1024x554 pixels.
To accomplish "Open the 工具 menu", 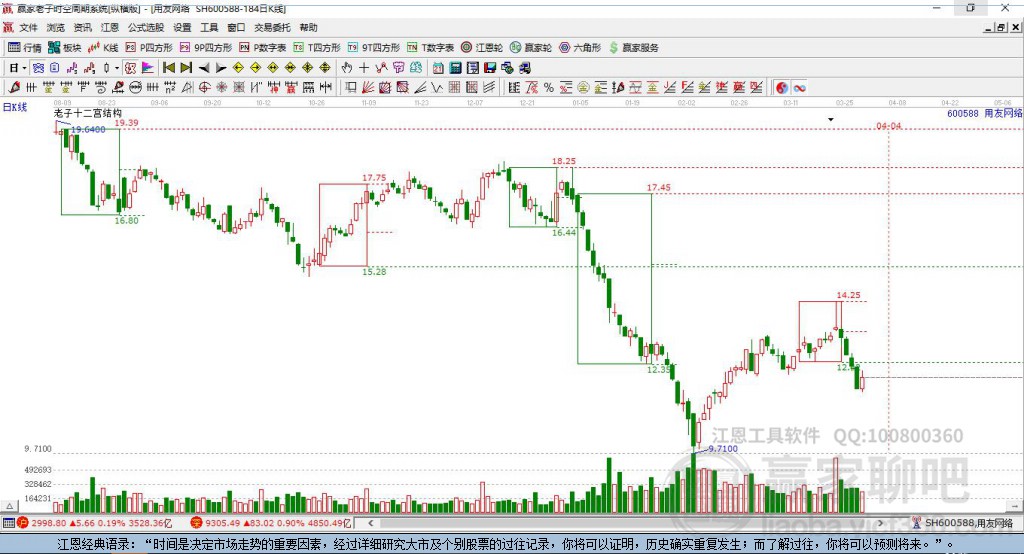I will pos(209,27).
